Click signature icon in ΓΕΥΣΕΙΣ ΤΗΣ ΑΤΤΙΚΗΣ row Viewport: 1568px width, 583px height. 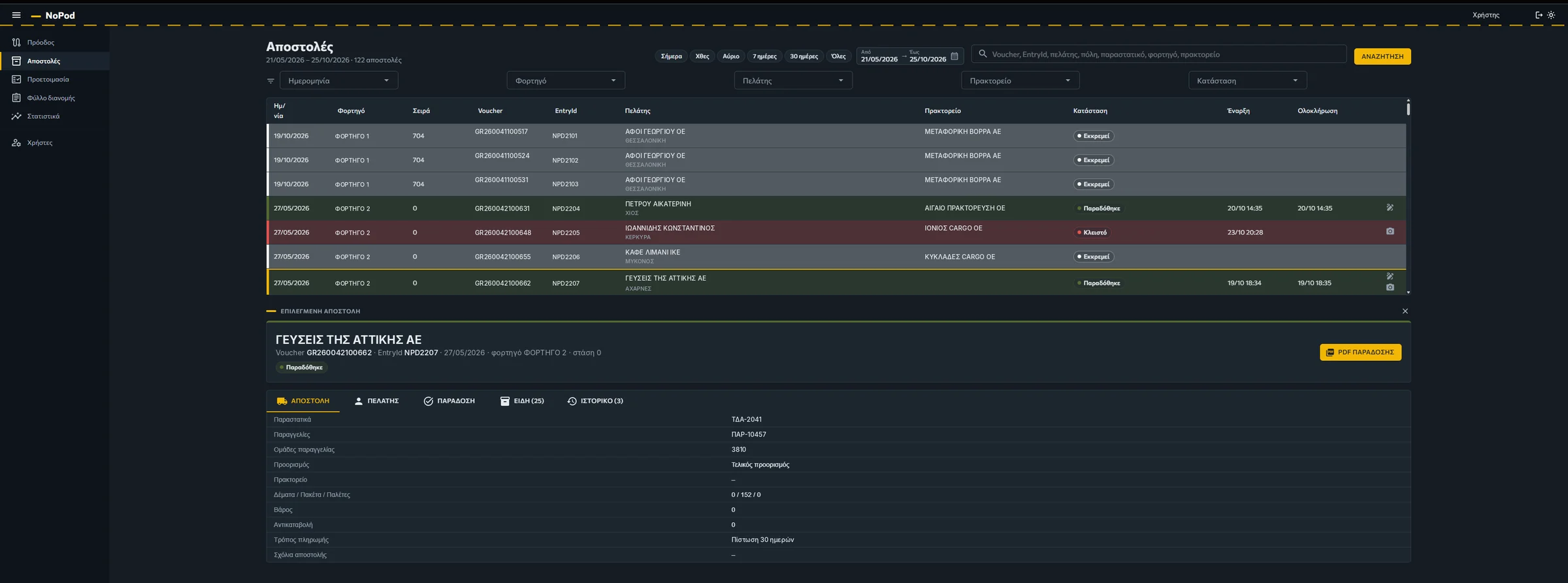(1390, 276)
